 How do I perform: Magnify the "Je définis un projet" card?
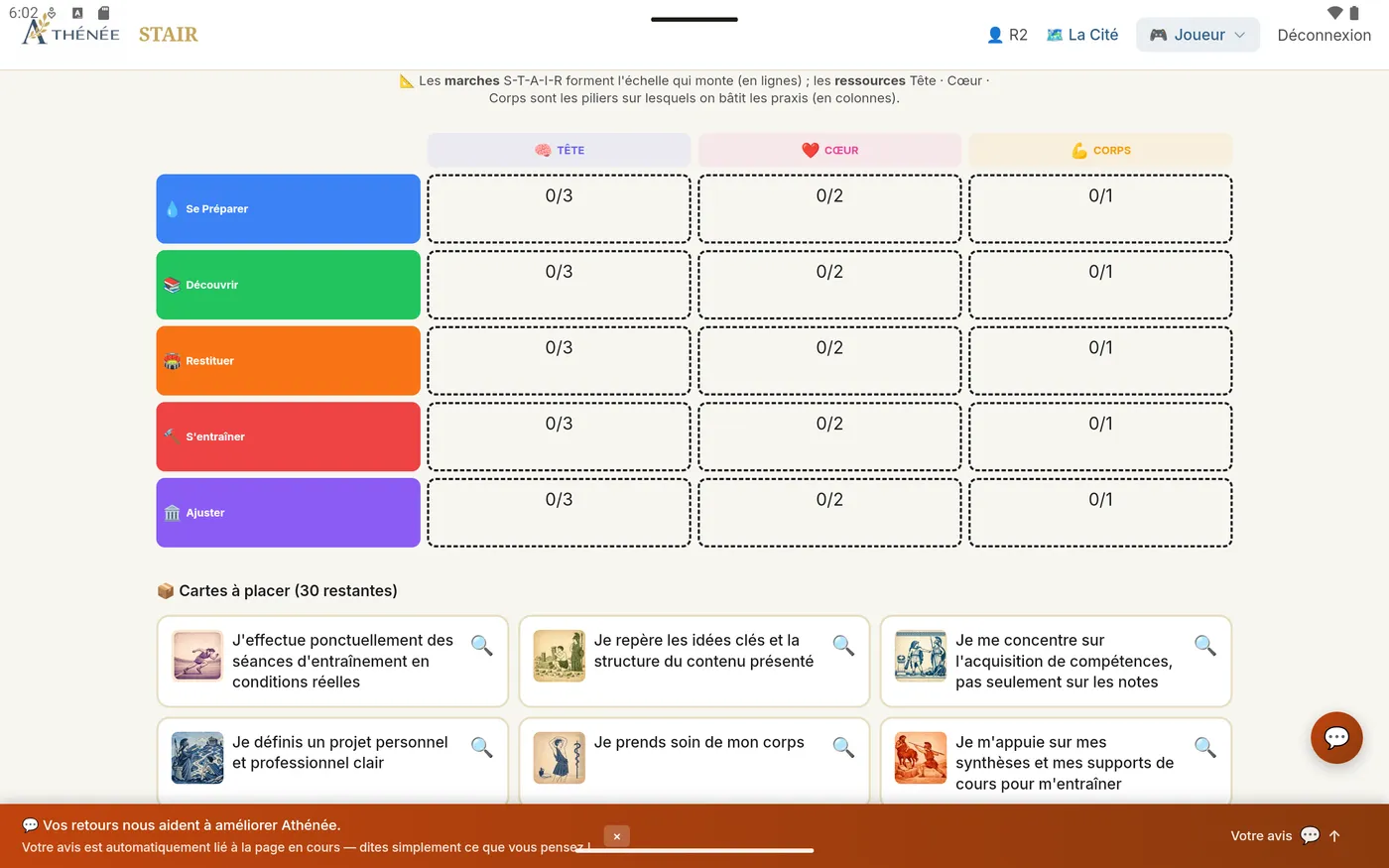pos(482,747)
